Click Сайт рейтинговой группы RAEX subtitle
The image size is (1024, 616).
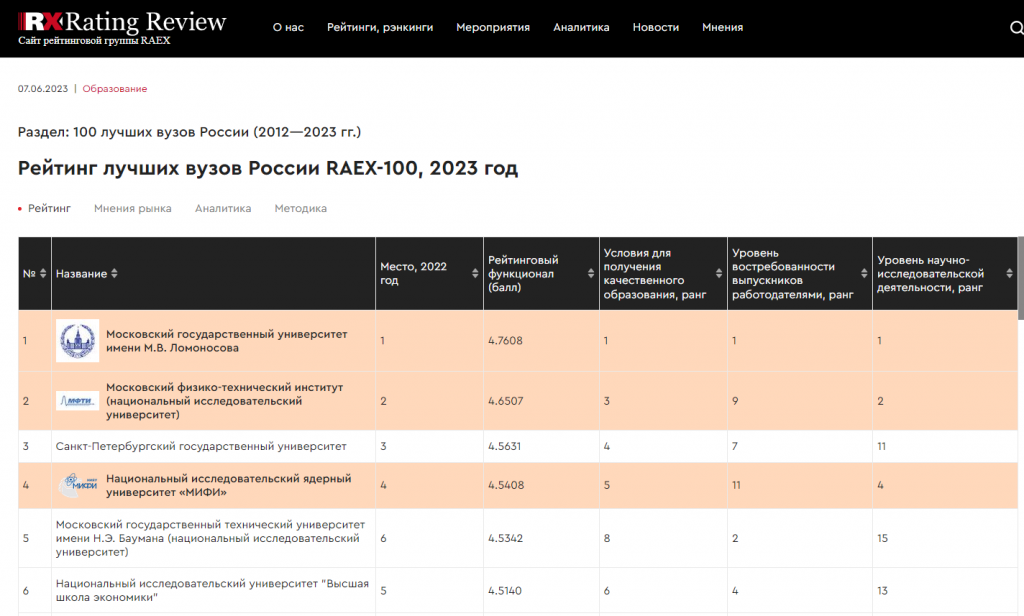94,41
